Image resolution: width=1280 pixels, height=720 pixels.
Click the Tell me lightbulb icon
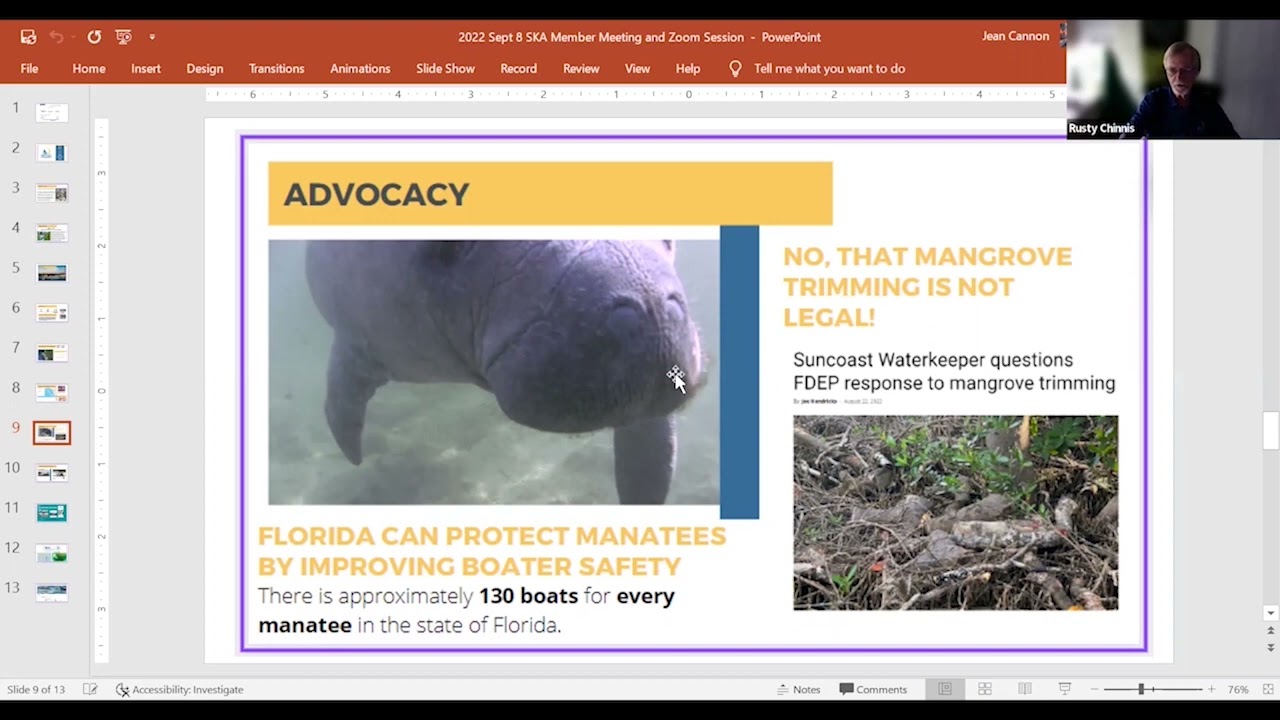point(735,69)
